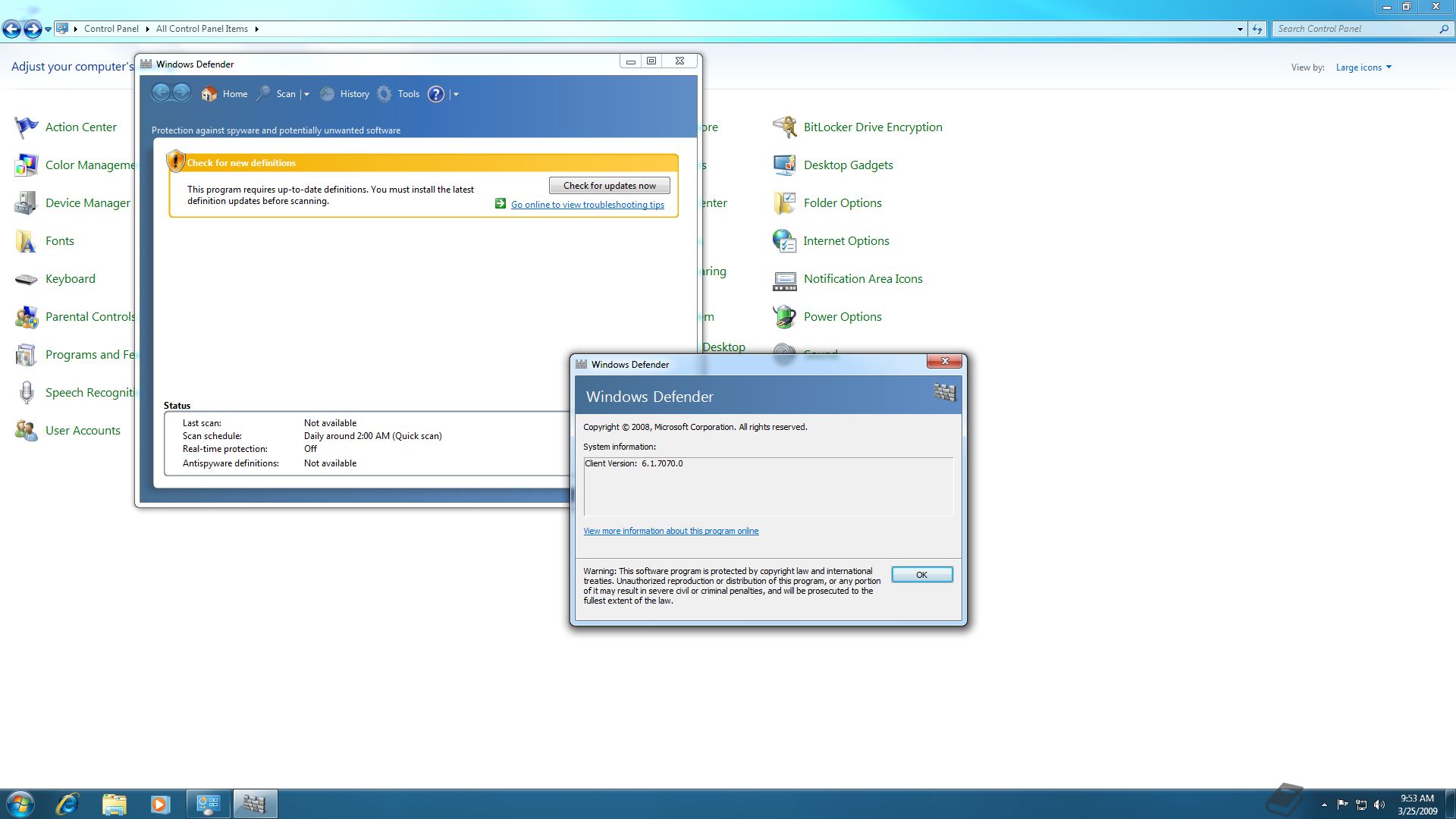The height and width of the screenshot is (819, 1456).
Task: Click Explorer back button in Control Panel window
Action: coord(11,29)
